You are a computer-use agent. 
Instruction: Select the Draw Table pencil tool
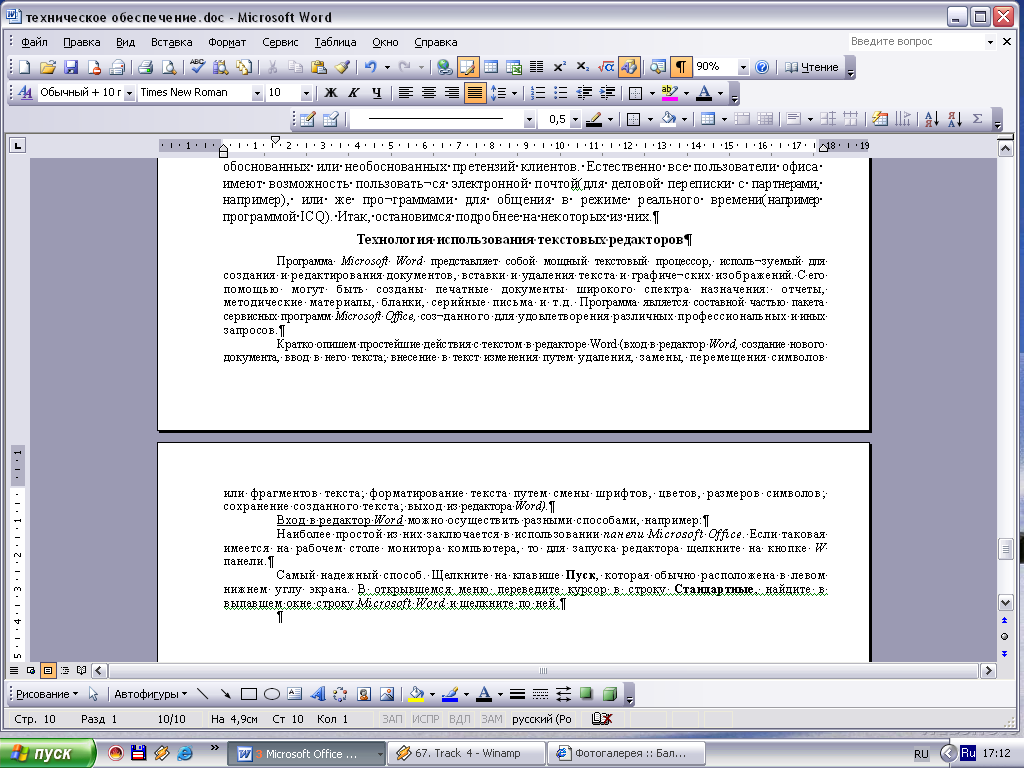pyautogui.click(x=308, y=119)
